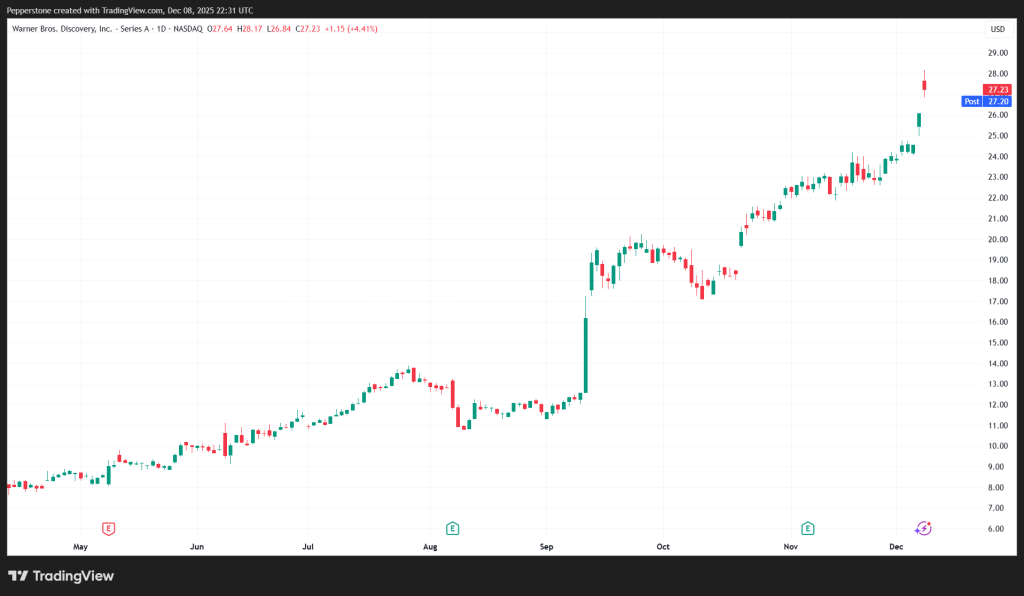Image resolution: width=1024 pixels, height=596 pixels.
Task: Click the TradingView logo at bottom left
Action: [61, 576]
